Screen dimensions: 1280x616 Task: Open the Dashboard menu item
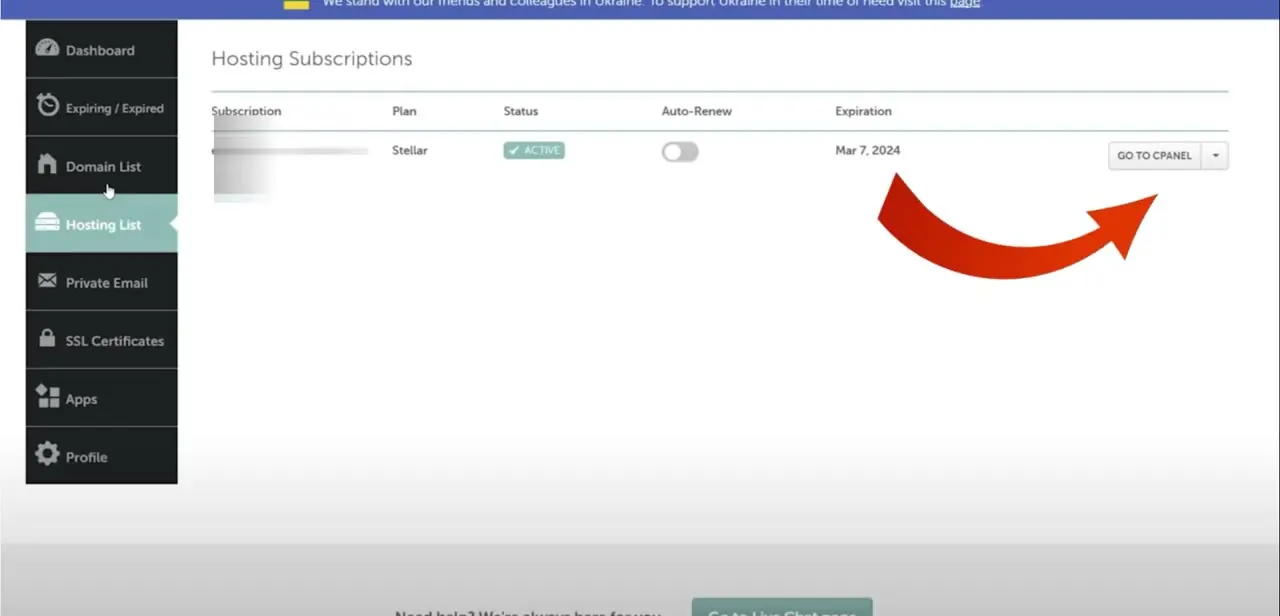101,49
